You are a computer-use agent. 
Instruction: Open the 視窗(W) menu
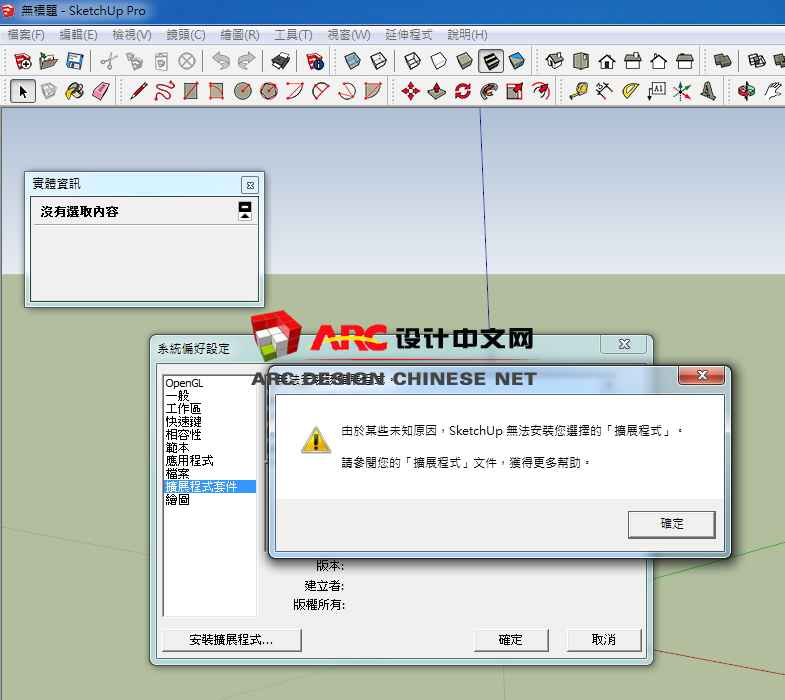pos(349,35)
